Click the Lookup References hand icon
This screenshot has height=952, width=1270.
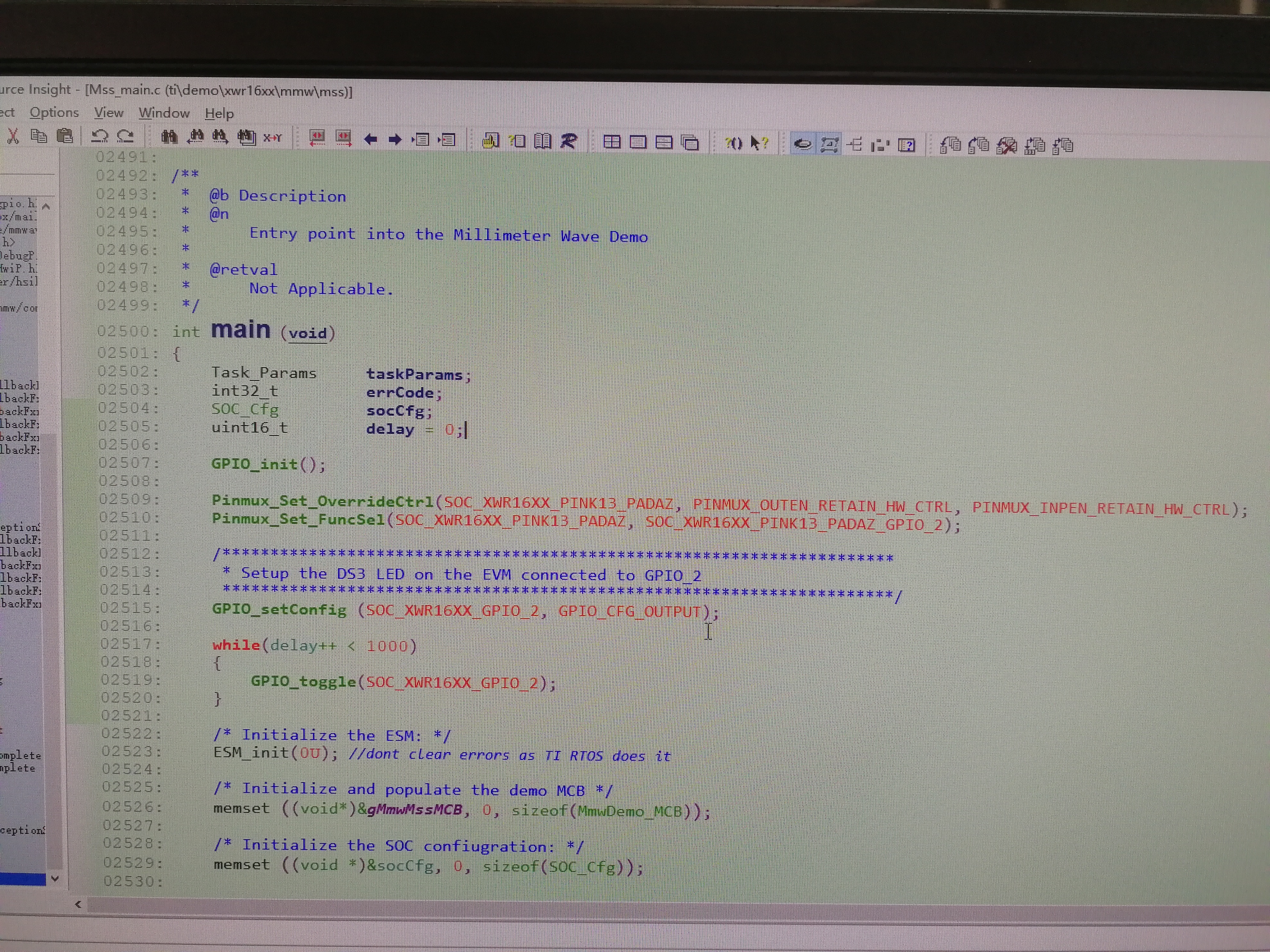tap(490, 140)
